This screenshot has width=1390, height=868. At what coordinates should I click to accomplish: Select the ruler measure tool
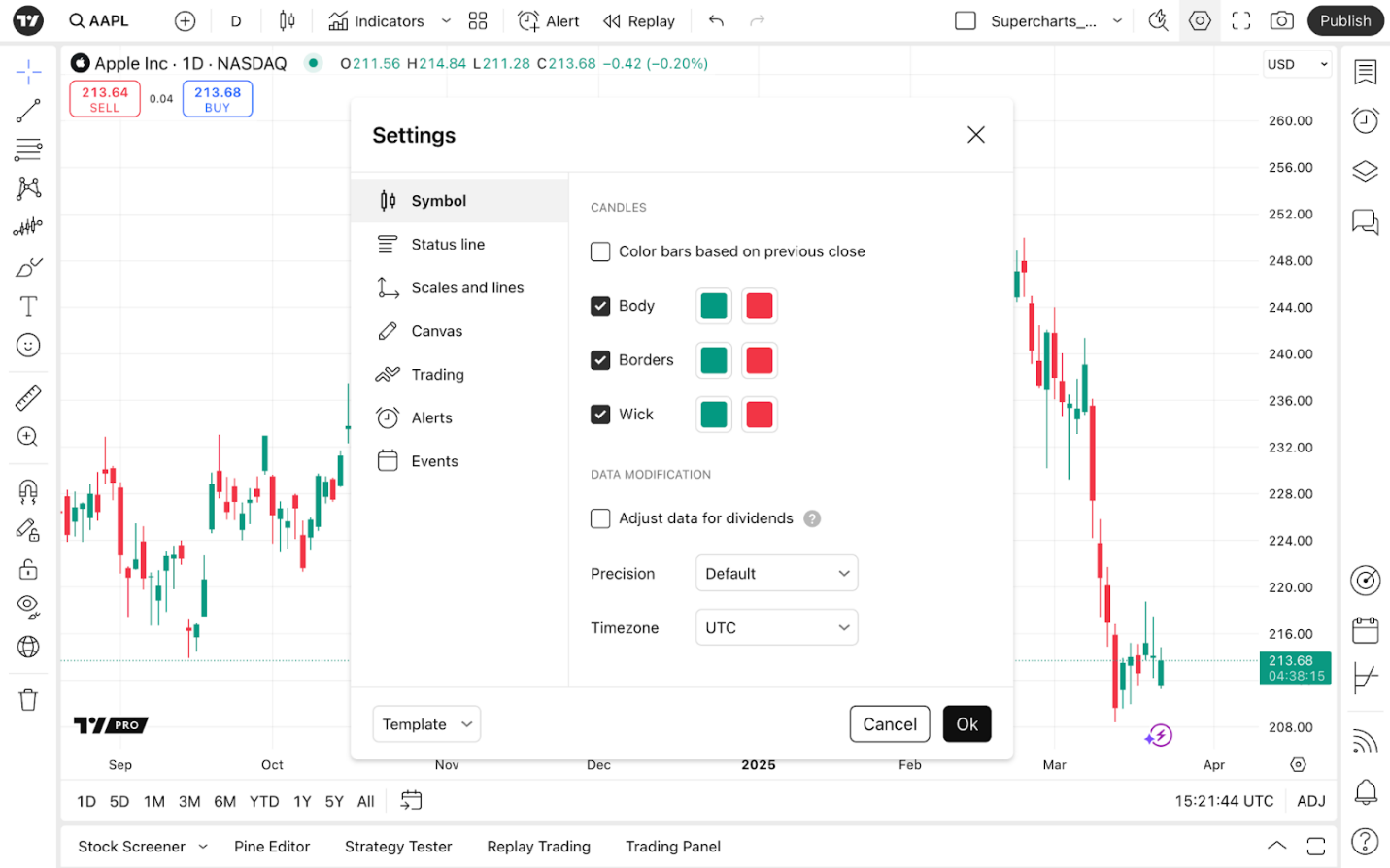(28, 398)
